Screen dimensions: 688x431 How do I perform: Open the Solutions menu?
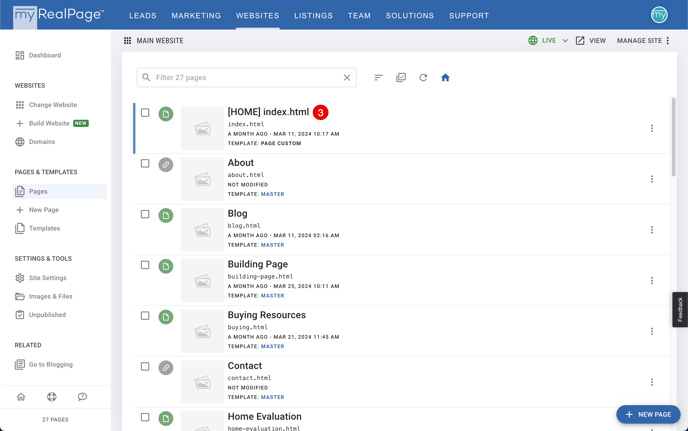[x=410, y=15]
